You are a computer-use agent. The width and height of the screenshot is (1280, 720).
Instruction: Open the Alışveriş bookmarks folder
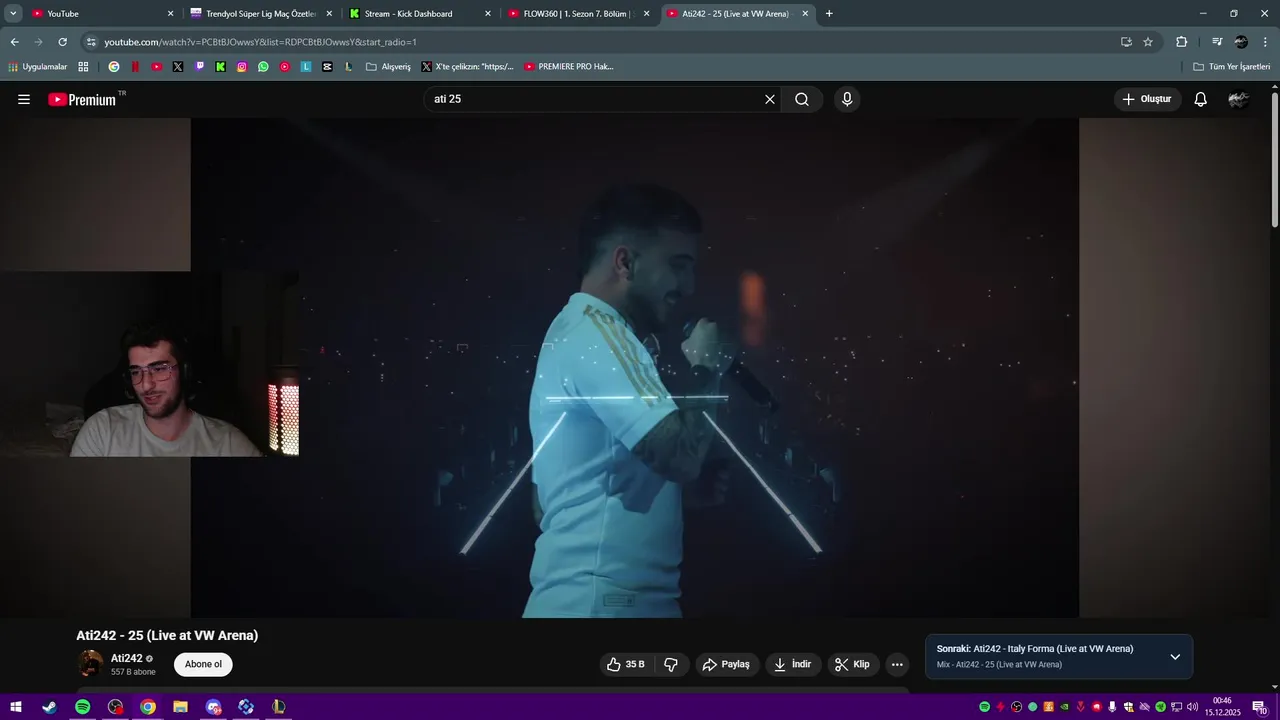pos(388,67)
